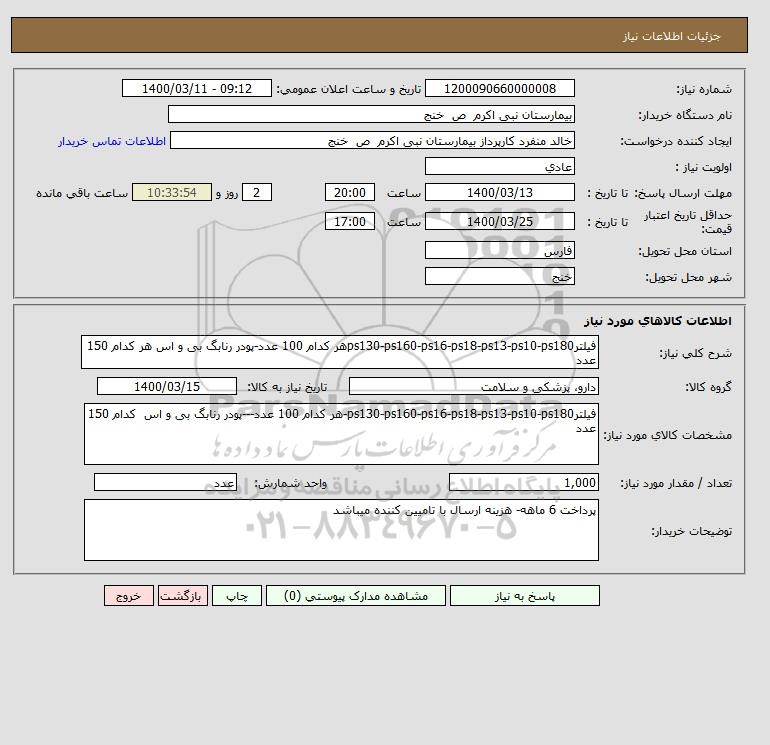Click the delivery province field فارس
Screen dimensions: 770x745
click(x=499, y=250)
